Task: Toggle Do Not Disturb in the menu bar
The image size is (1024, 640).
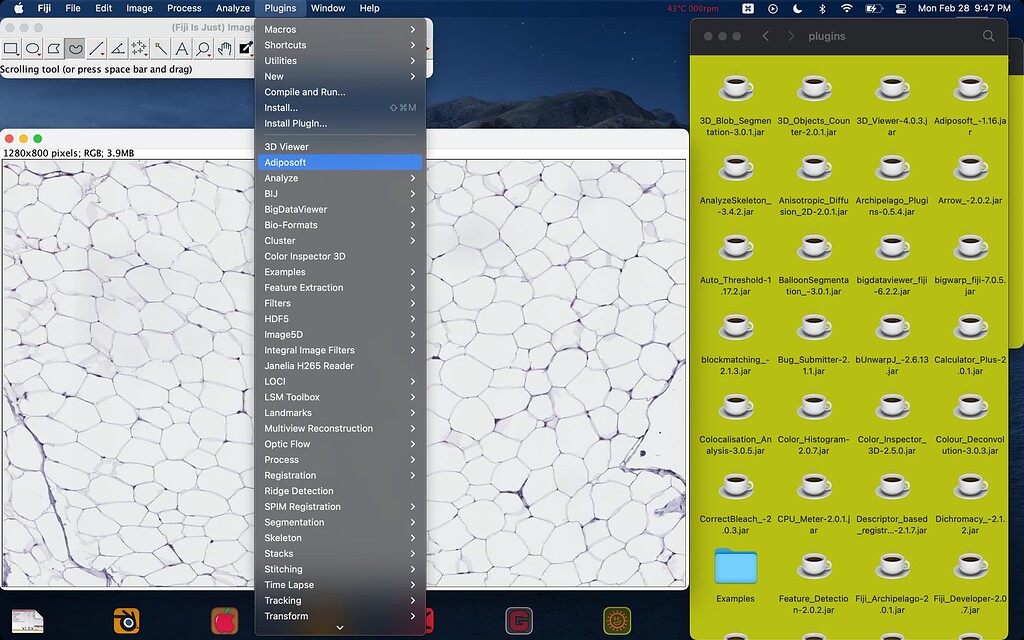Action: pyautogui.click(x=797, y=8)
